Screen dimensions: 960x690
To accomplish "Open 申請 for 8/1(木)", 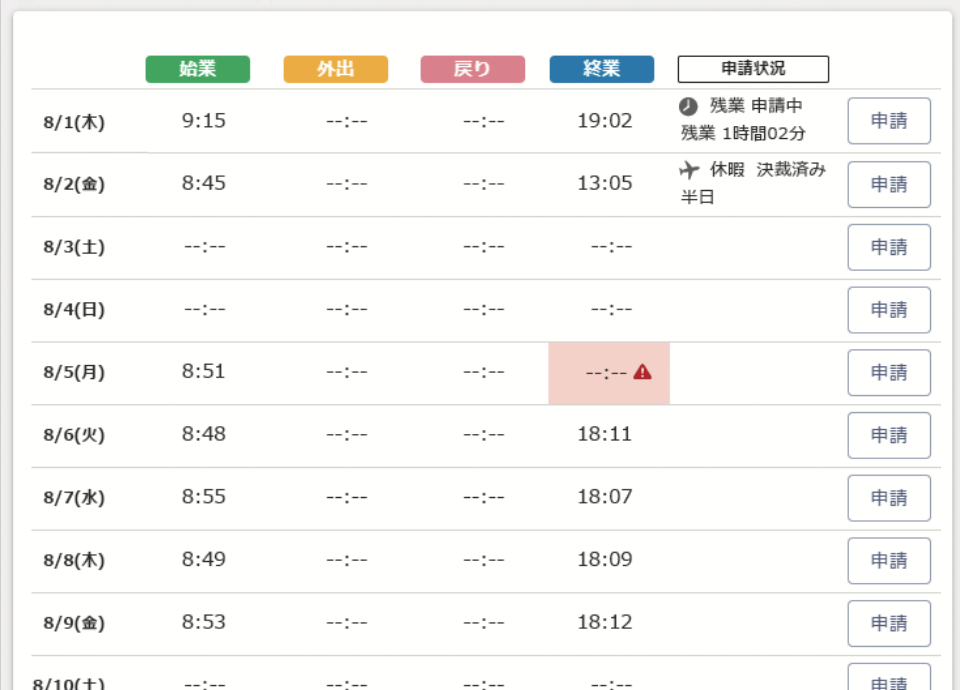I will click(x=889, y=121).
